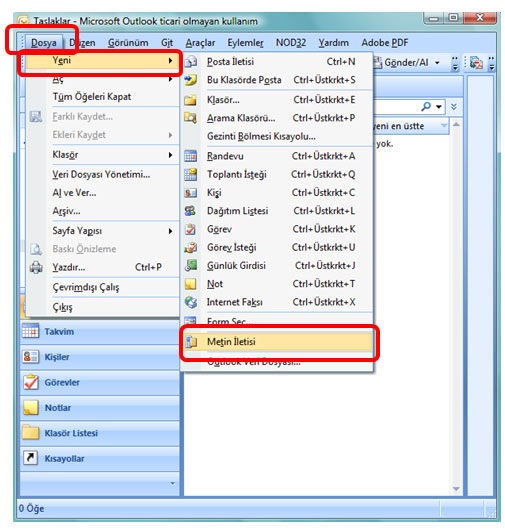
Task: Open the Dosya menu
Action: click(44, 43)
